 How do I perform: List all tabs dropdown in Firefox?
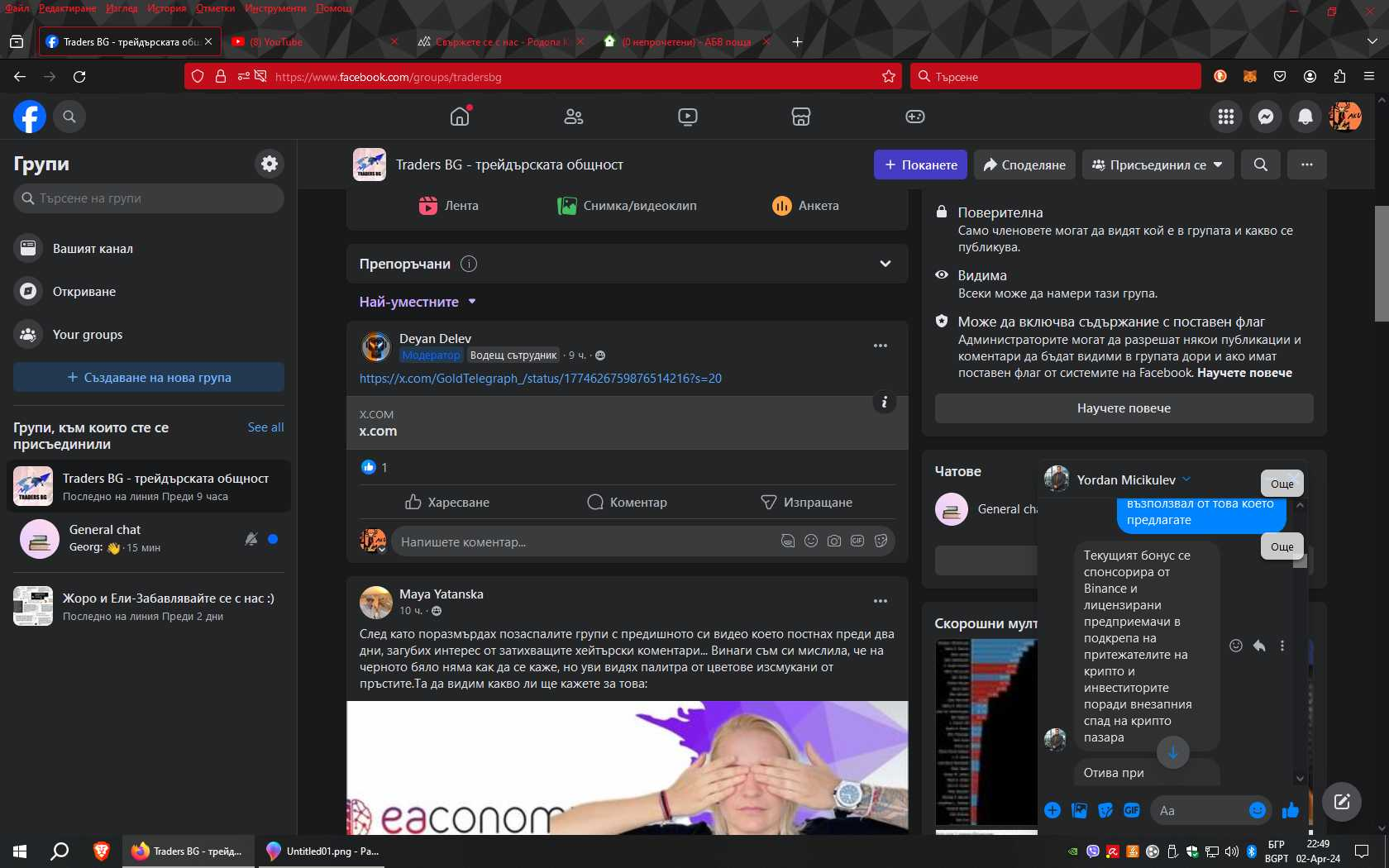tap(1372, 41)
